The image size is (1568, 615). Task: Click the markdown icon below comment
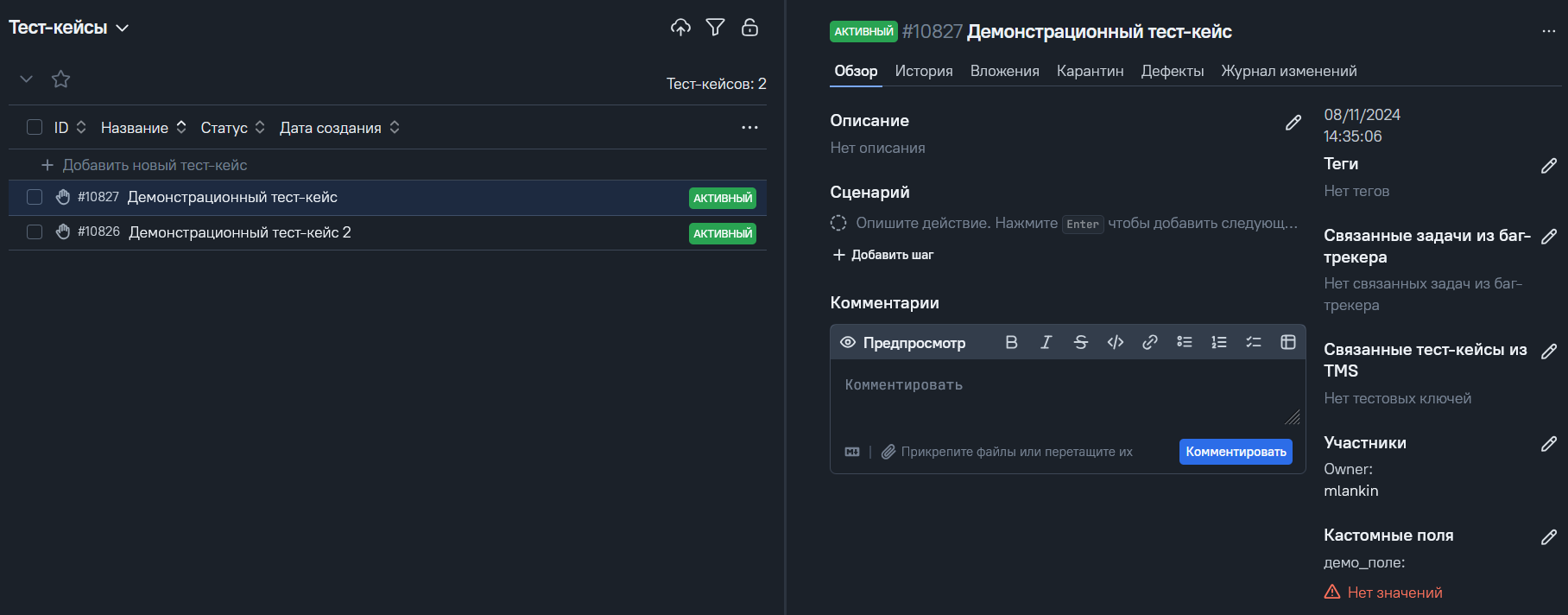852,452
